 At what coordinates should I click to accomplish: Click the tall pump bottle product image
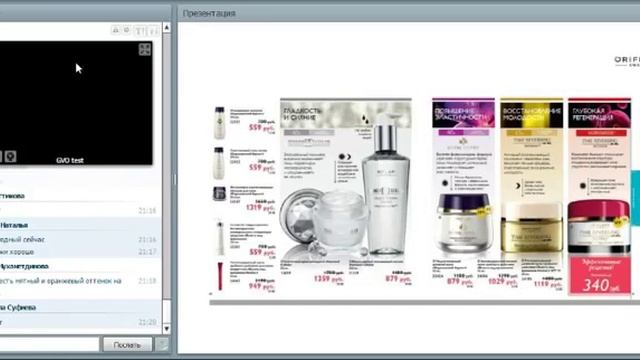[x=385, y=184]
